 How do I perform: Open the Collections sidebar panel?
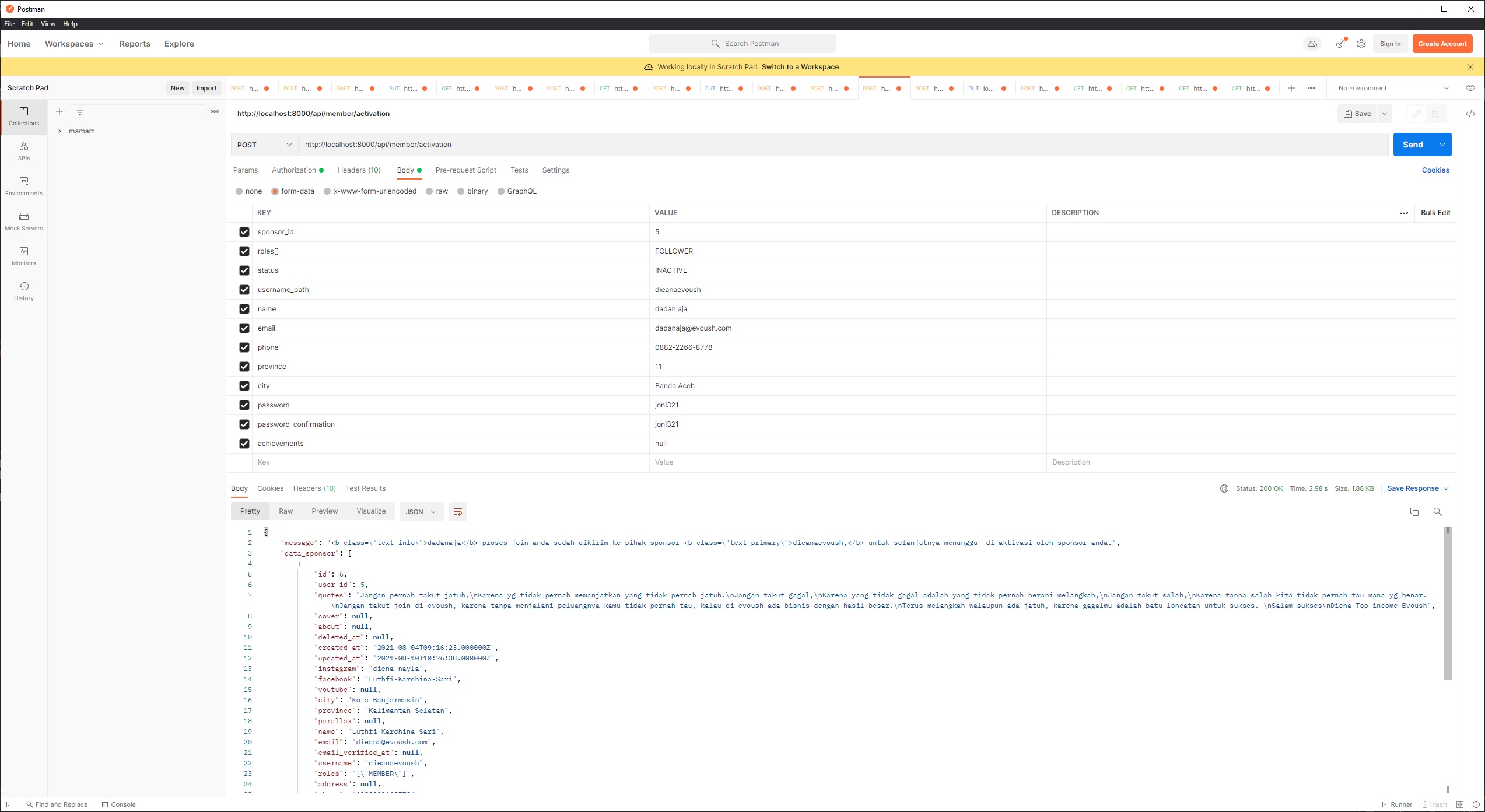[24, 116]
